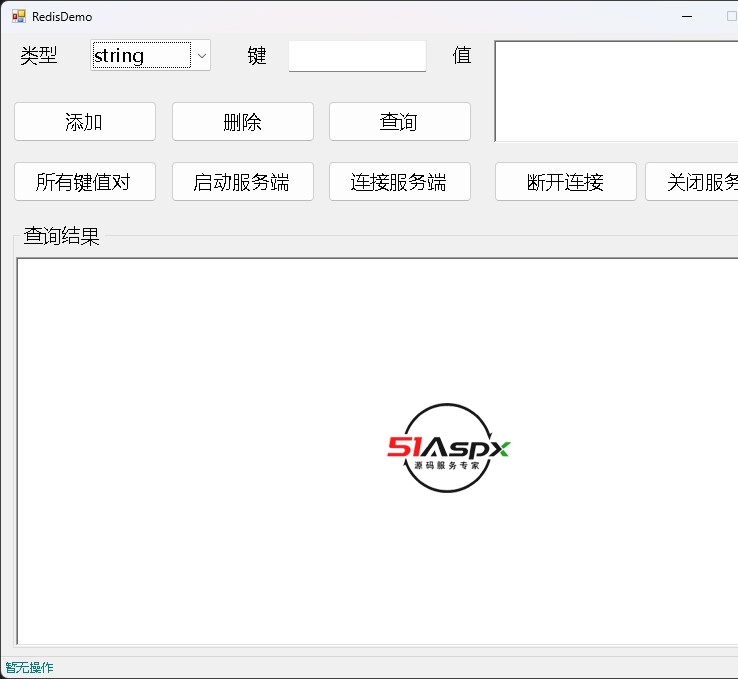738x679 pixels.
Task: Click the 启动服务端 button
Action: [x=243, y=182]
